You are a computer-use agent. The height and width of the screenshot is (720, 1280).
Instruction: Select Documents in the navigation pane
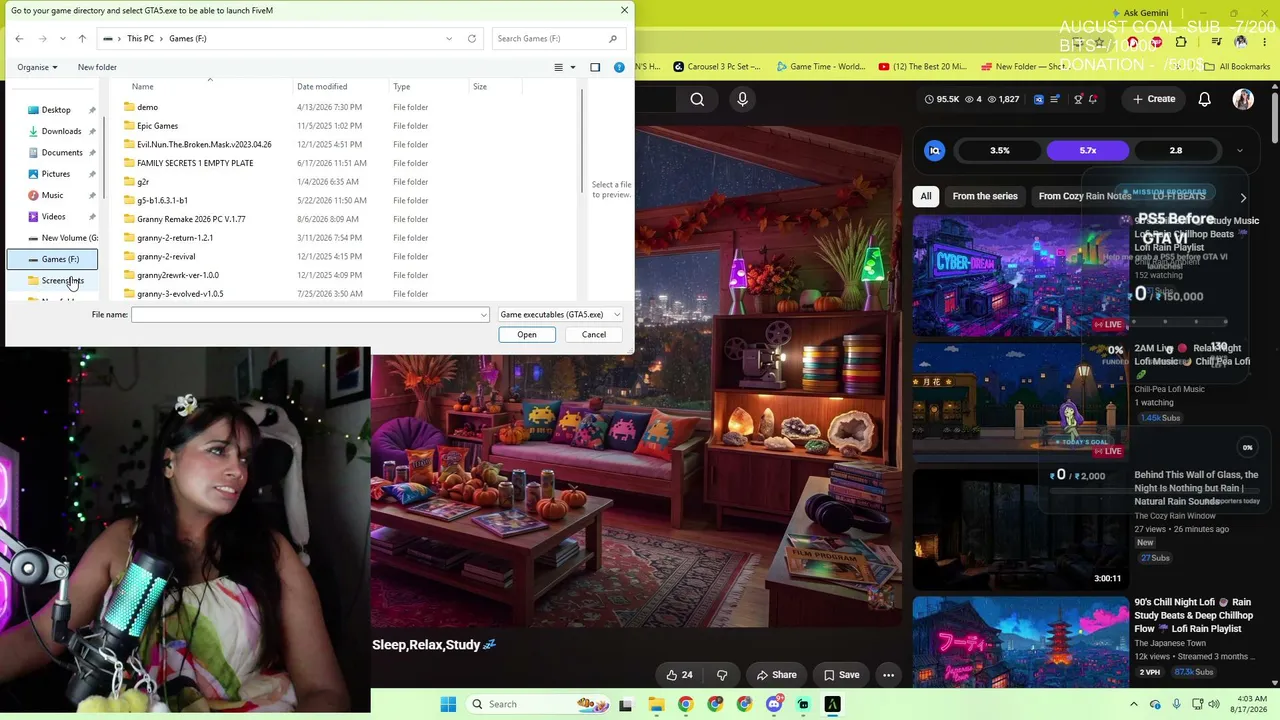point(62,153)
